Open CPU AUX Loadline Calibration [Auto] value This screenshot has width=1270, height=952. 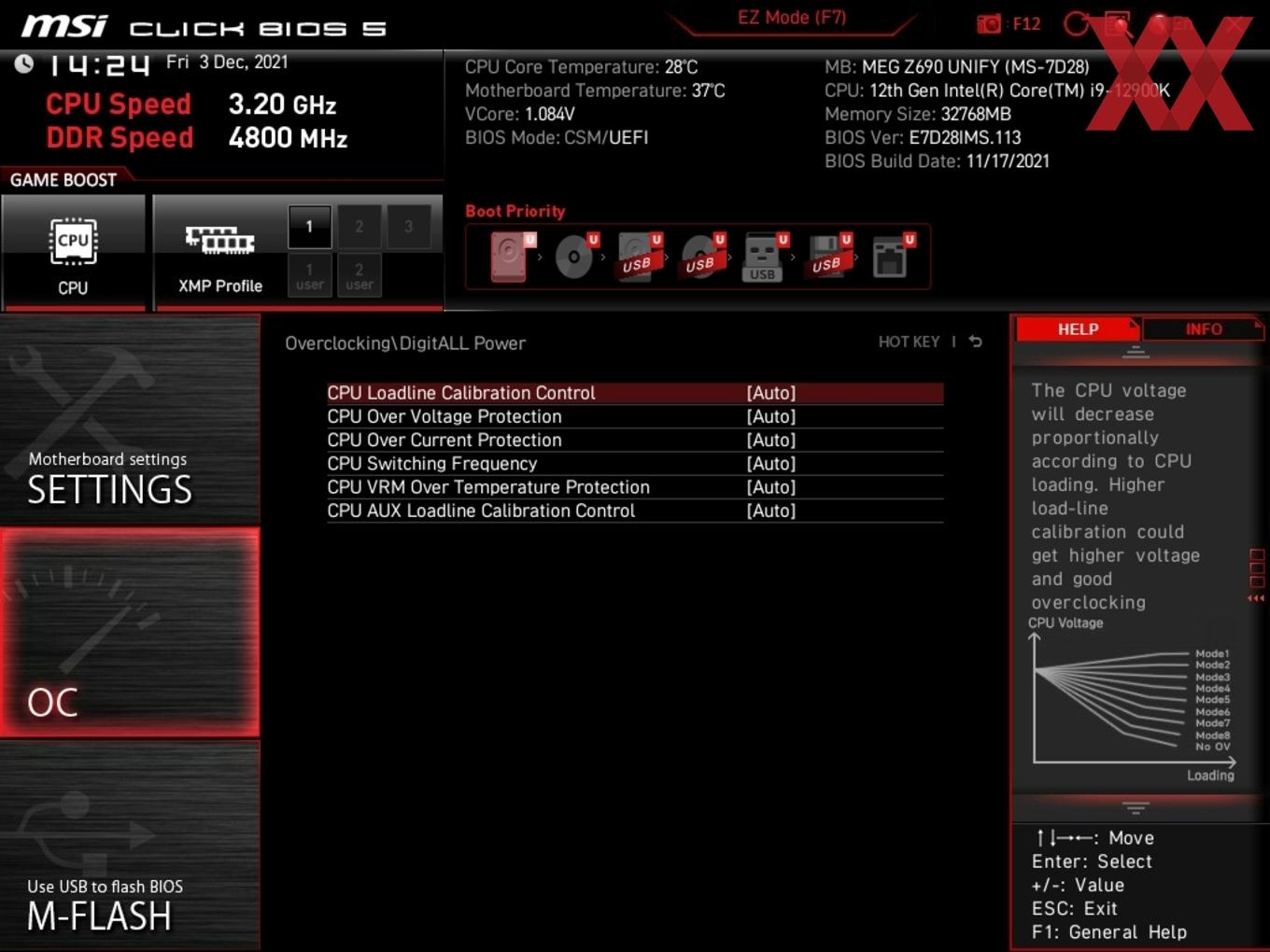coord(771,511)
